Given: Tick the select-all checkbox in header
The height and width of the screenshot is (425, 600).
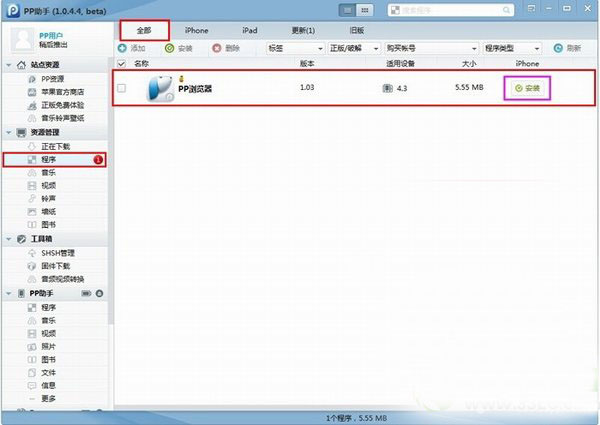Looking at the screenshot, I should [121, 64].
